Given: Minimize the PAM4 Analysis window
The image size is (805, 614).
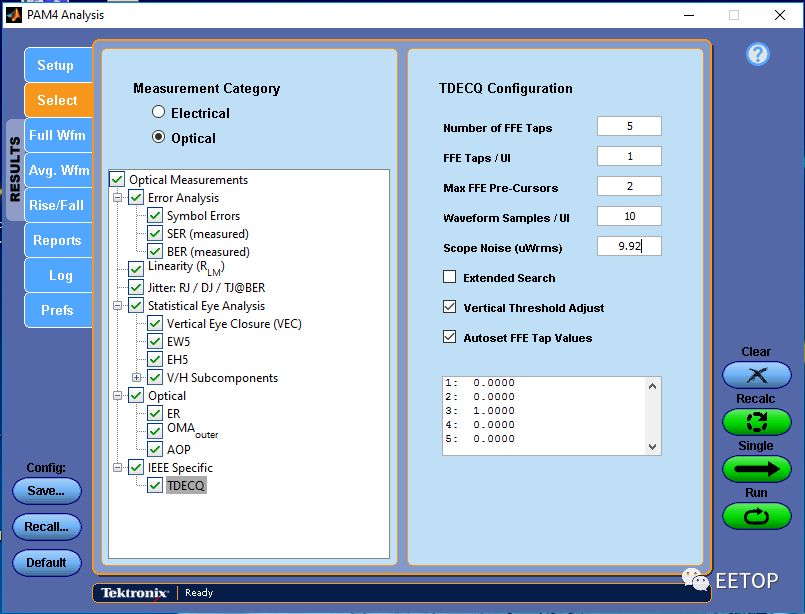Looking at the screenshot, I should pyautogui.click(x=689, y=15).
